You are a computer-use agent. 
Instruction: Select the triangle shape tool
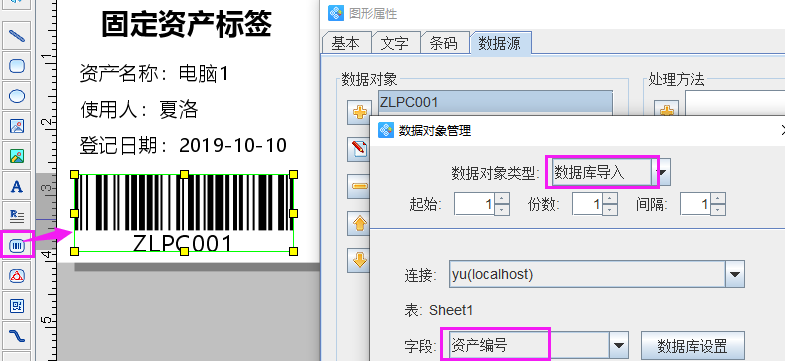17,275
